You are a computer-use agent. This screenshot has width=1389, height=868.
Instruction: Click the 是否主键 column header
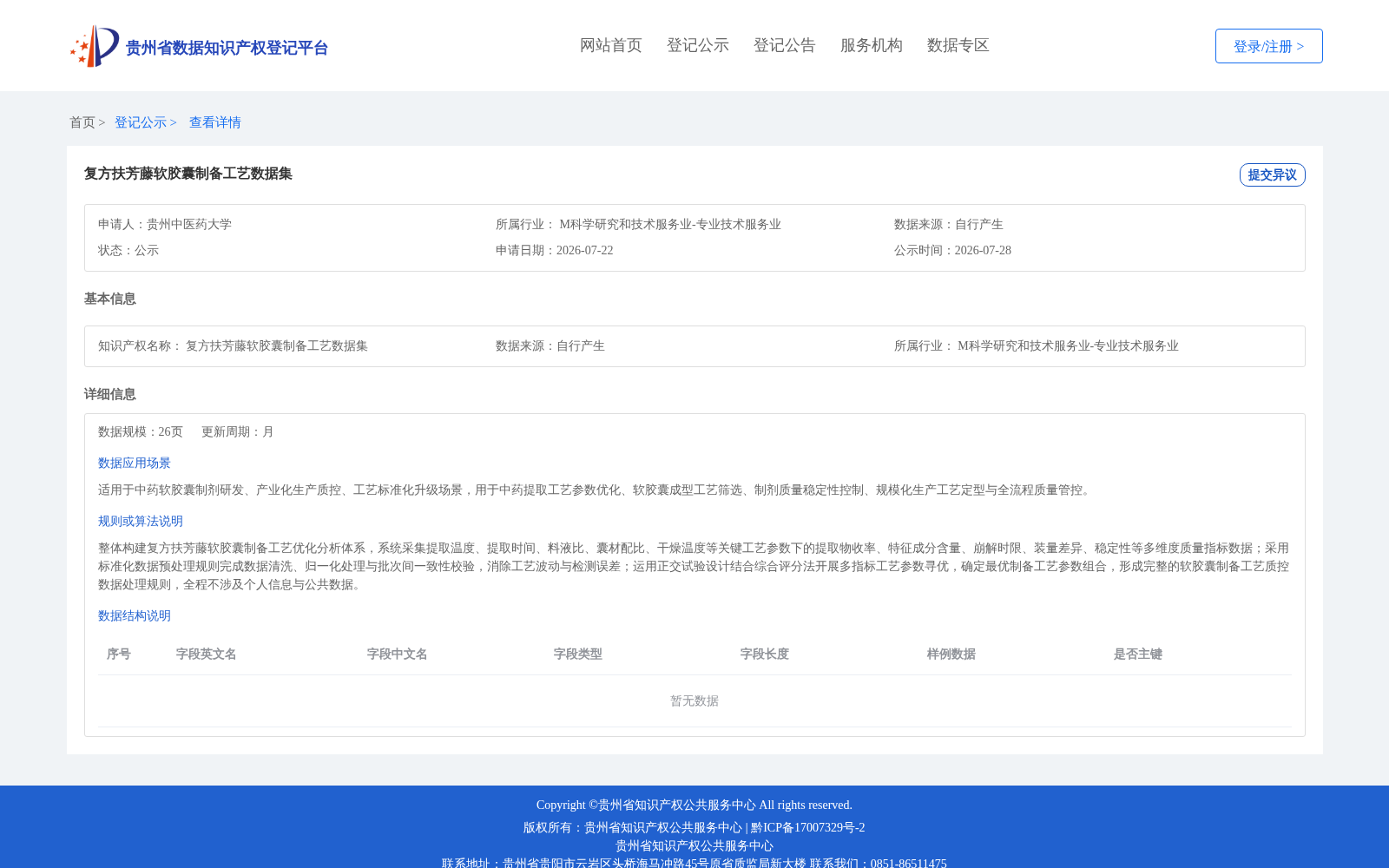[x=1138, y=654]
